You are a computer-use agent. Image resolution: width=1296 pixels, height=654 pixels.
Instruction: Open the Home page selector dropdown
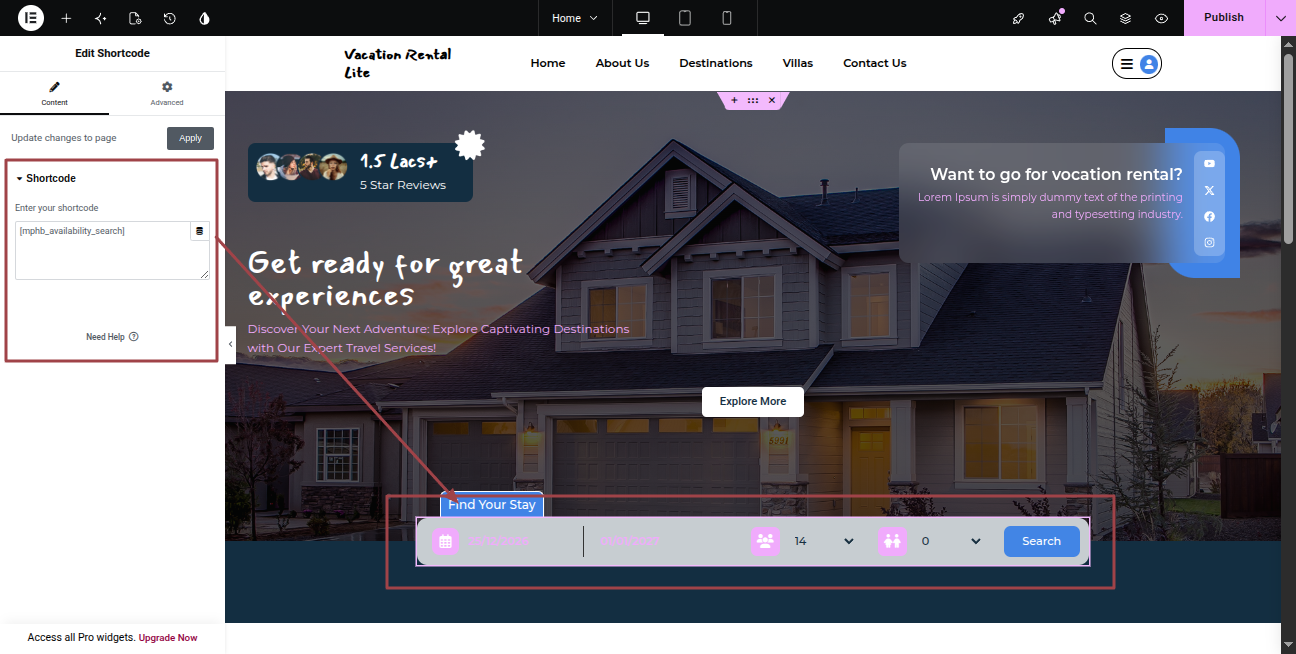(x=575, y=18)
